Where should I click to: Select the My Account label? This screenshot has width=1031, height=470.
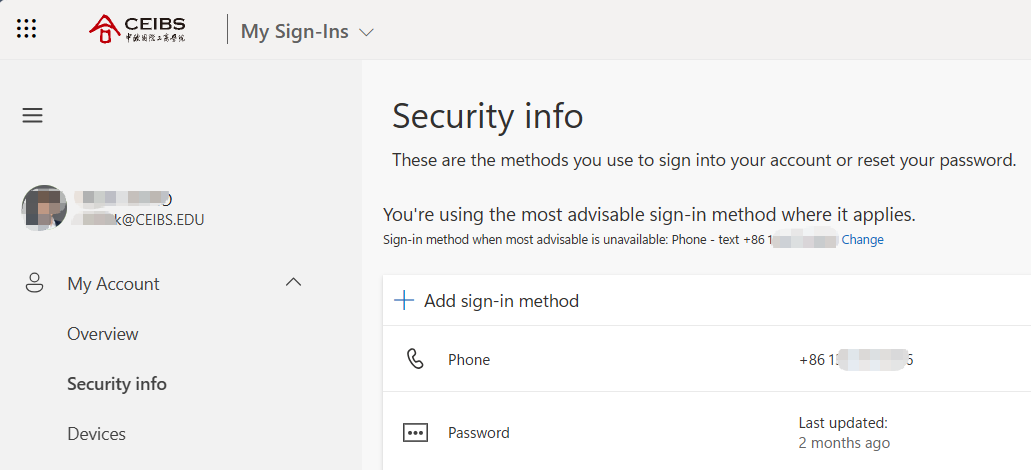pyautogui.click(x=113, y=284)
